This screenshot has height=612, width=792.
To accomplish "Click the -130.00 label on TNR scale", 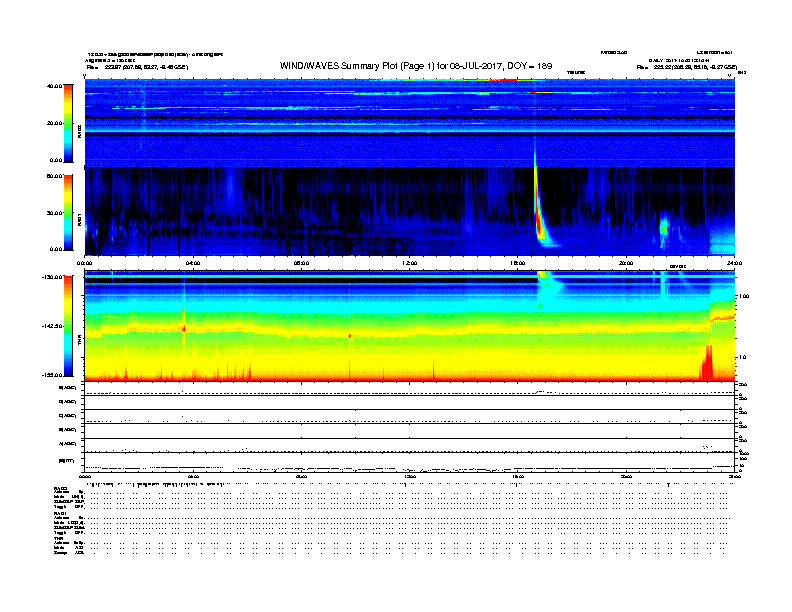I will click(53, 277).
